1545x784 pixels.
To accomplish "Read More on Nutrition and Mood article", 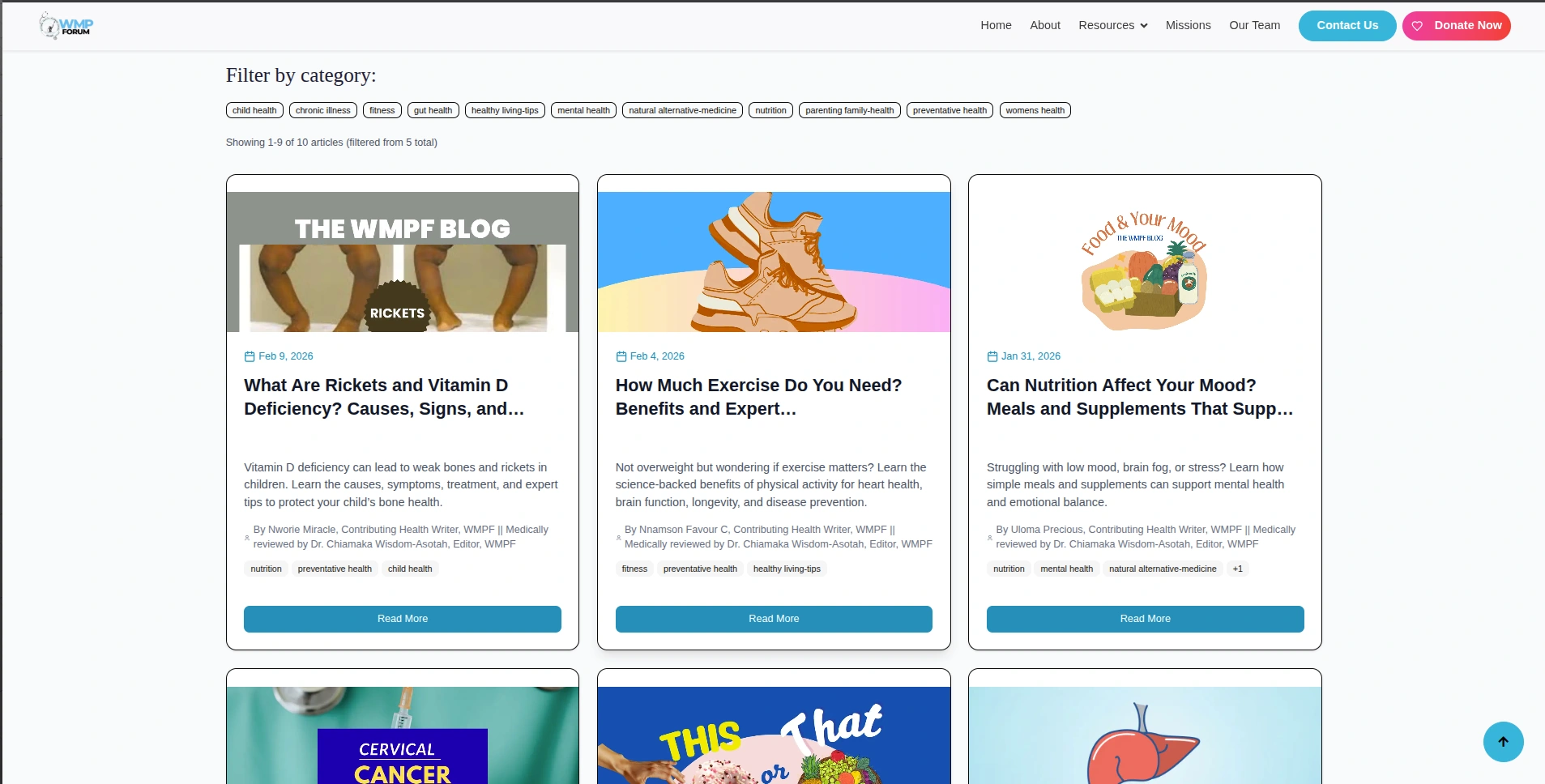I will [1146, 619].
